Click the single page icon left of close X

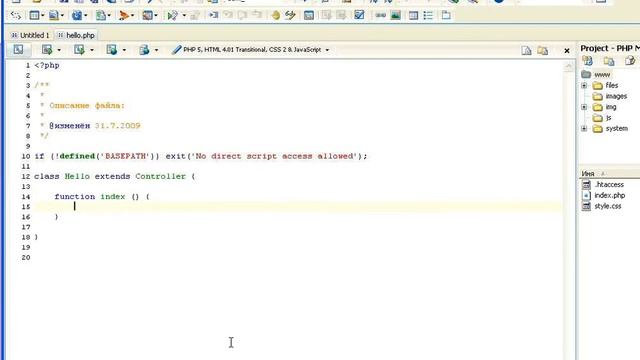527,51
